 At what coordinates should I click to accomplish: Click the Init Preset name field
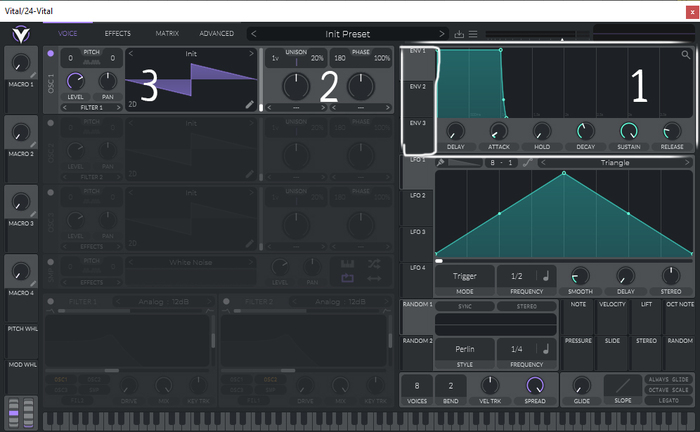pyautogui.click(x=347, y=34)
